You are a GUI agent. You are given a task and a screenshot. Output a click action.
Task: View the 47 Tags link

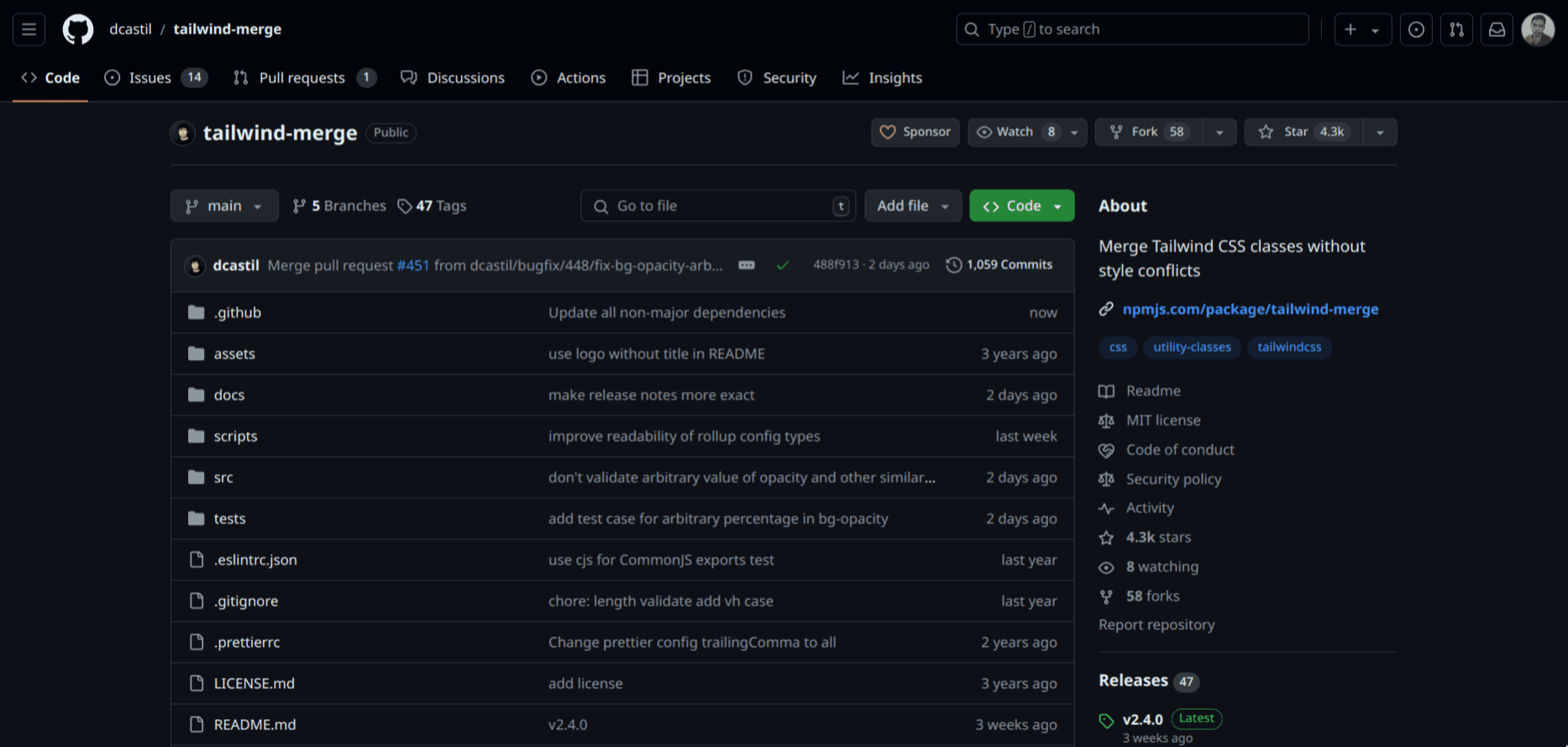click(432, 206)
